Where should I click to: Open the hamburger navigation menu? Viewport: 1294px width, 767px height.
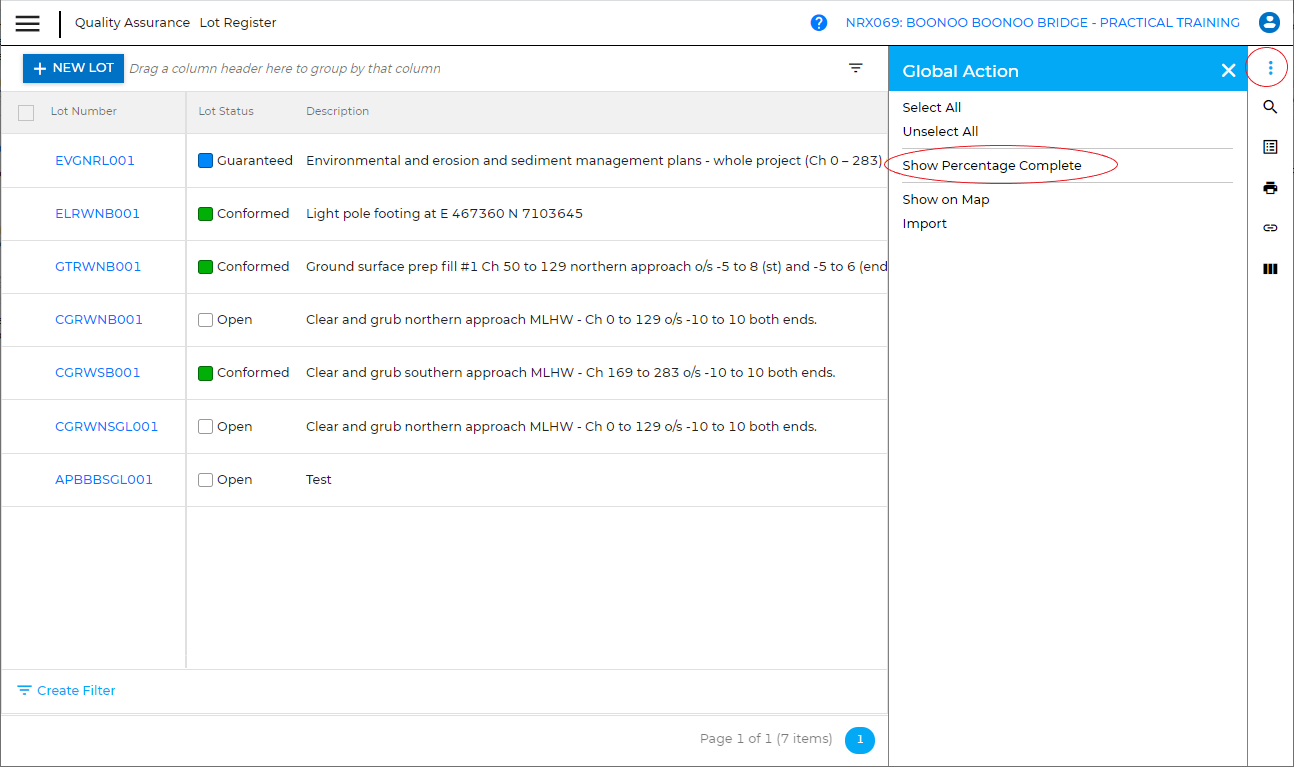click(28, 23)
